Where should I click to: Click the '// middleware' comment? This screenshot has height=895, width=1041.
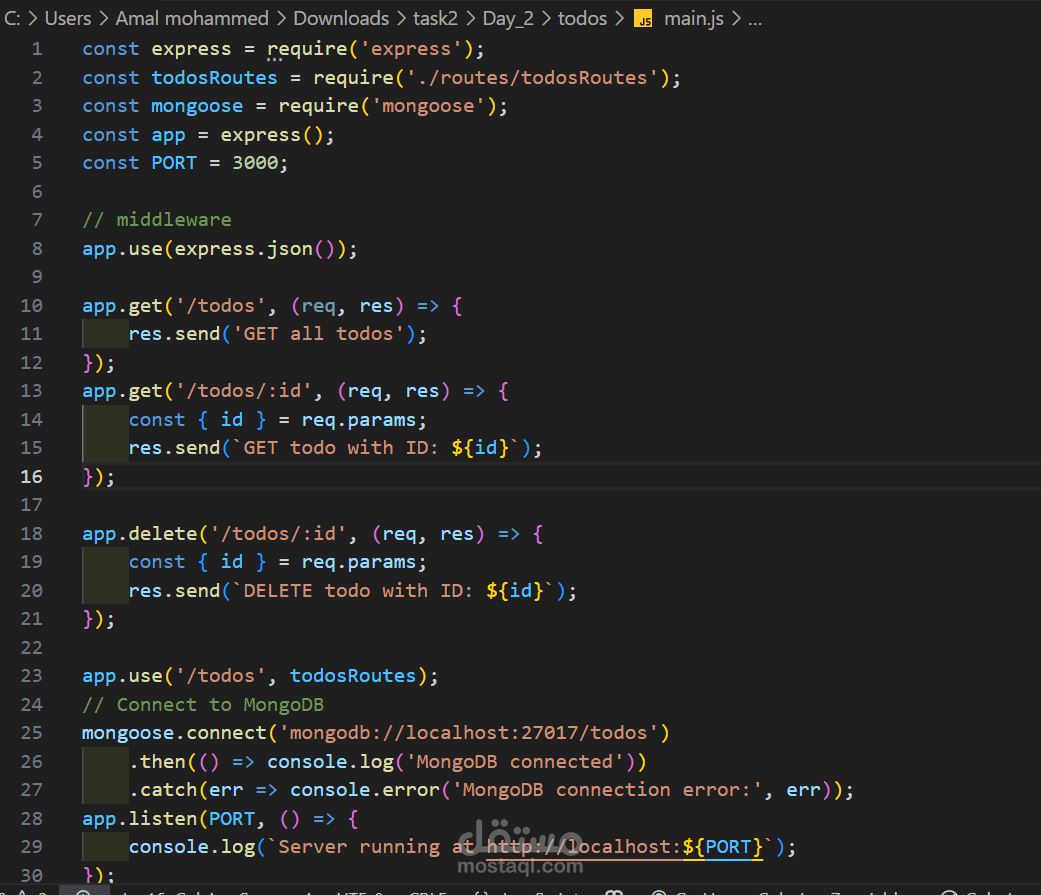pyautogui.click(x=157, y=220)
